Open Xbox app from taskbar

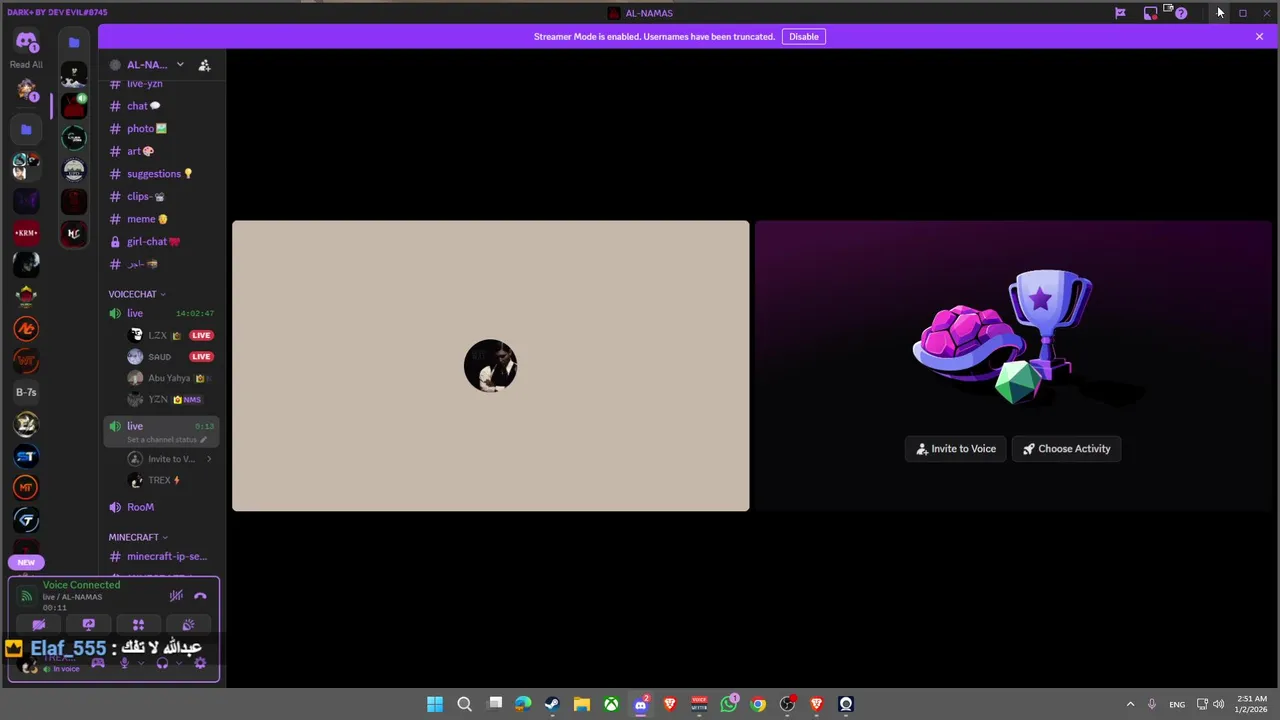pyautogui.click(x=611, y=704)
